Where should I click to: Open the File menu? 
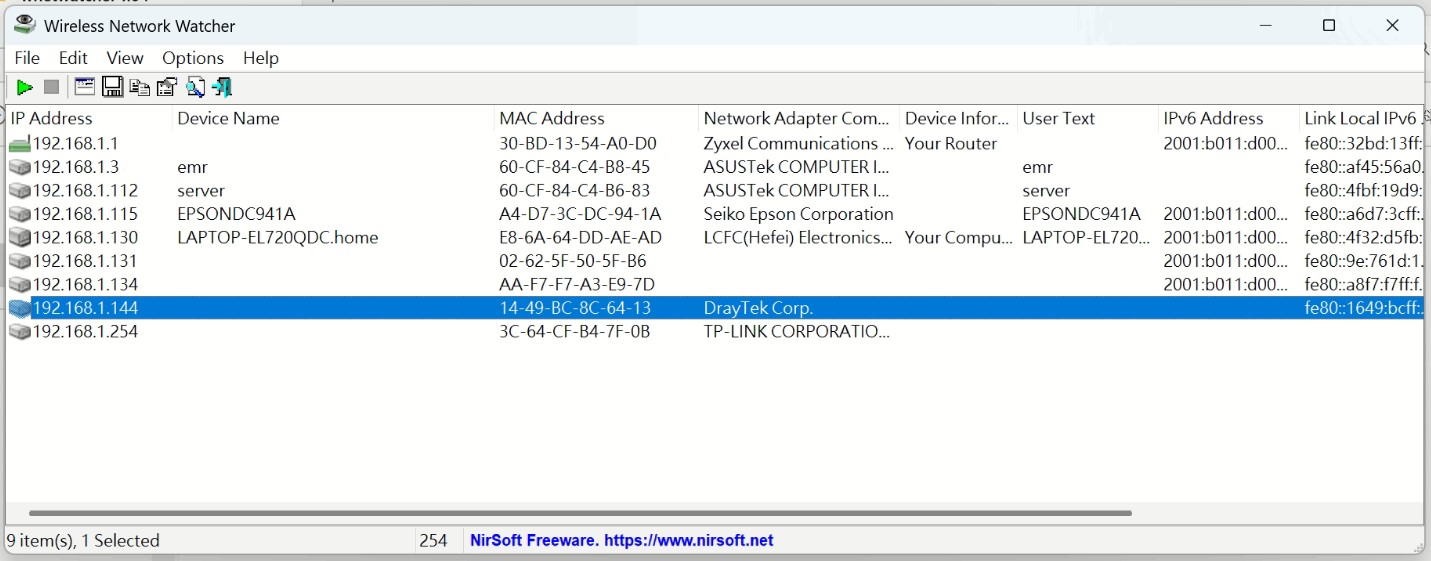(x=27, y=58)
